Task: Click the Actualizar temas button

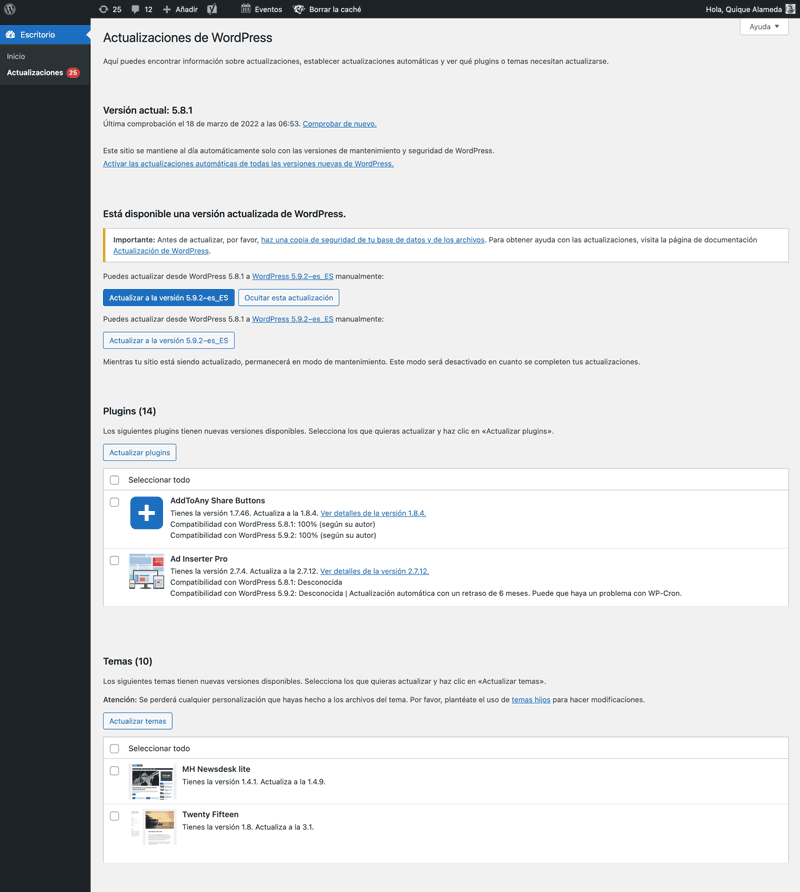Action: pyautogui.click(x=138, y=721)
